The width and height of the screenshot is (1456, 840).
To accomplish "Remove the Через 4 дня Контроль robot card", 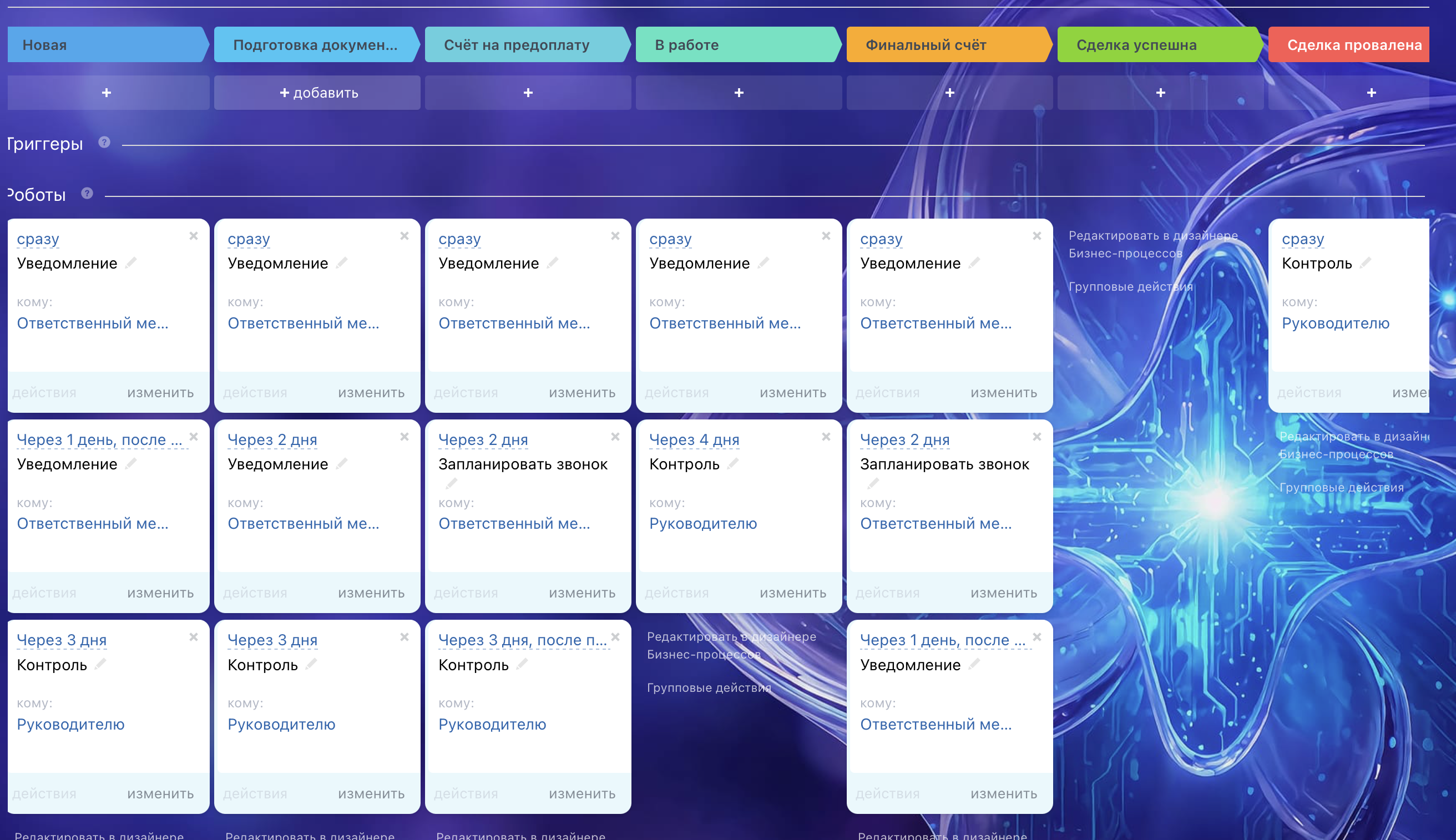I will click(826, 437).
